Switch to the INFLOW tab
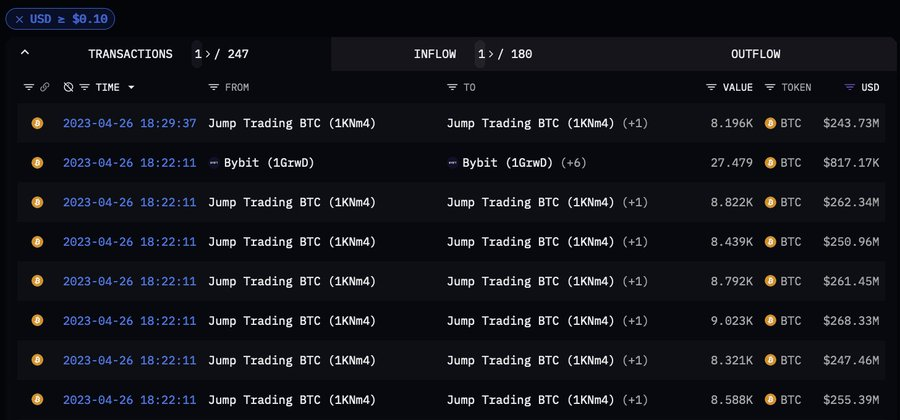 (x=435, y=54)
